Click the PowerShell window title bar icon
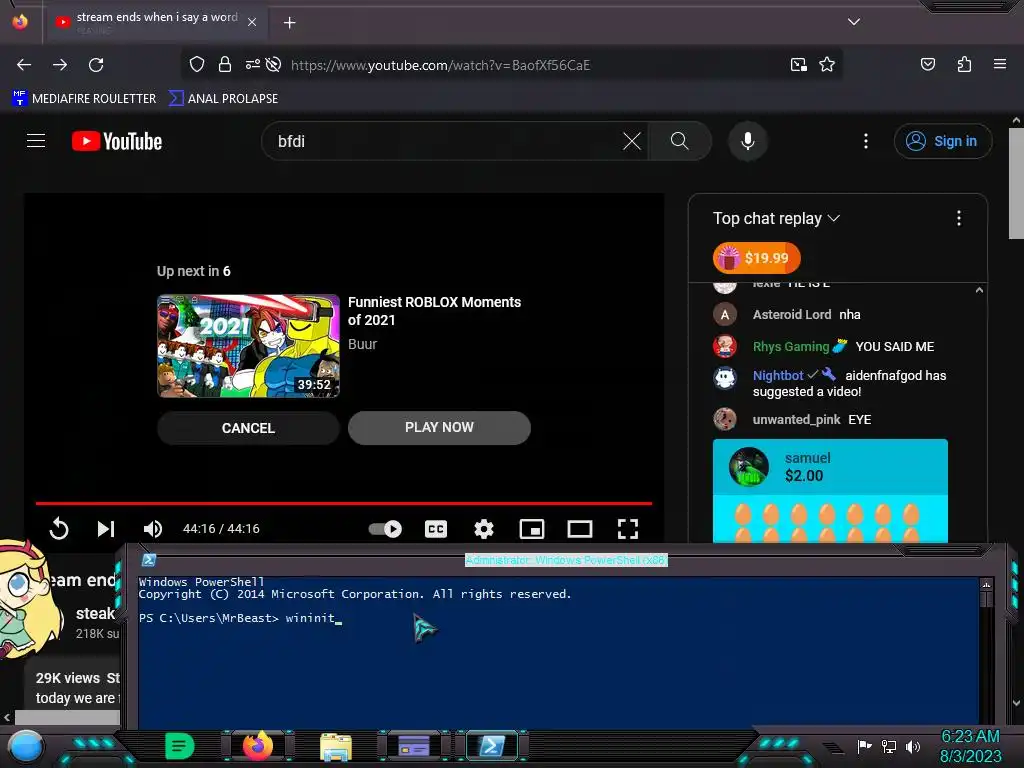Image resolution: width=1024 pixels, height=768 pixels. (x=149, y=560)
